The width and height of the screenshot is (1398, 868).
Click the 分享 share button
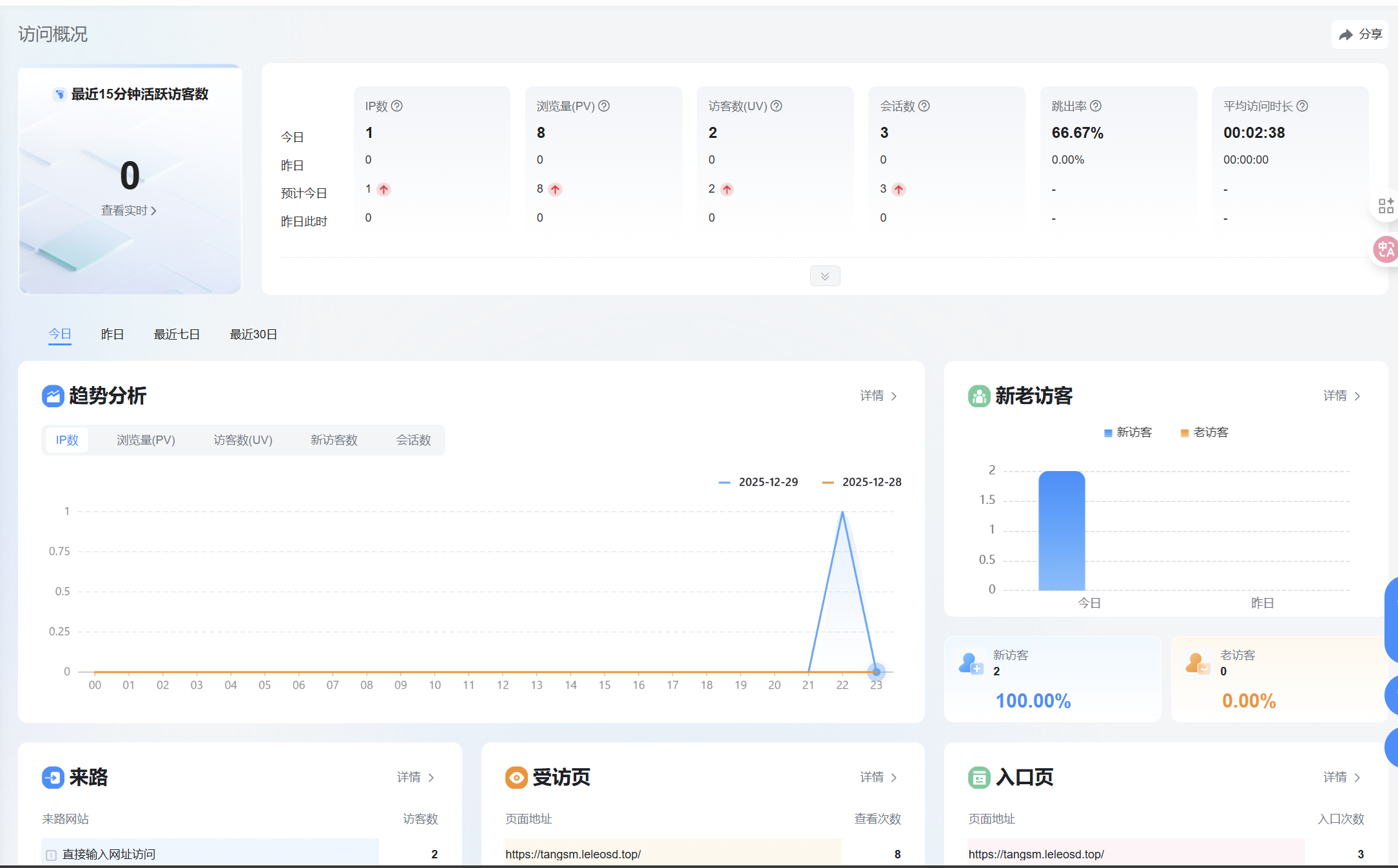pos(1360,34)
